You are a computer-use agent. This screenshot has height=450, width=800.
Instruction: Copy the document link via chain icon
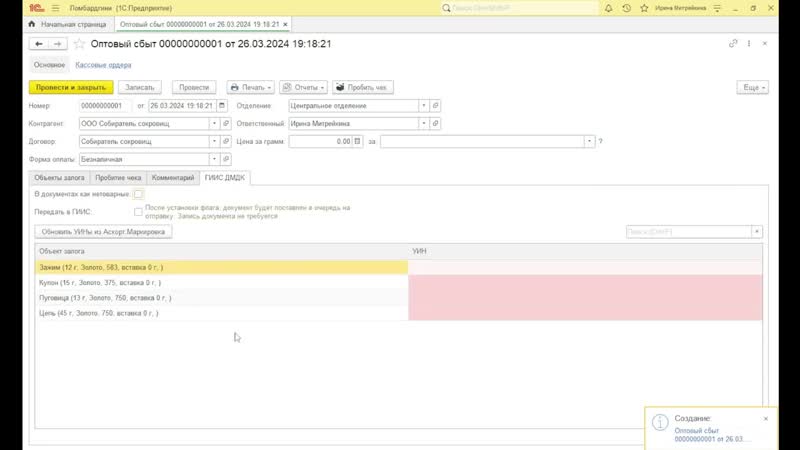tap(734, 44)
